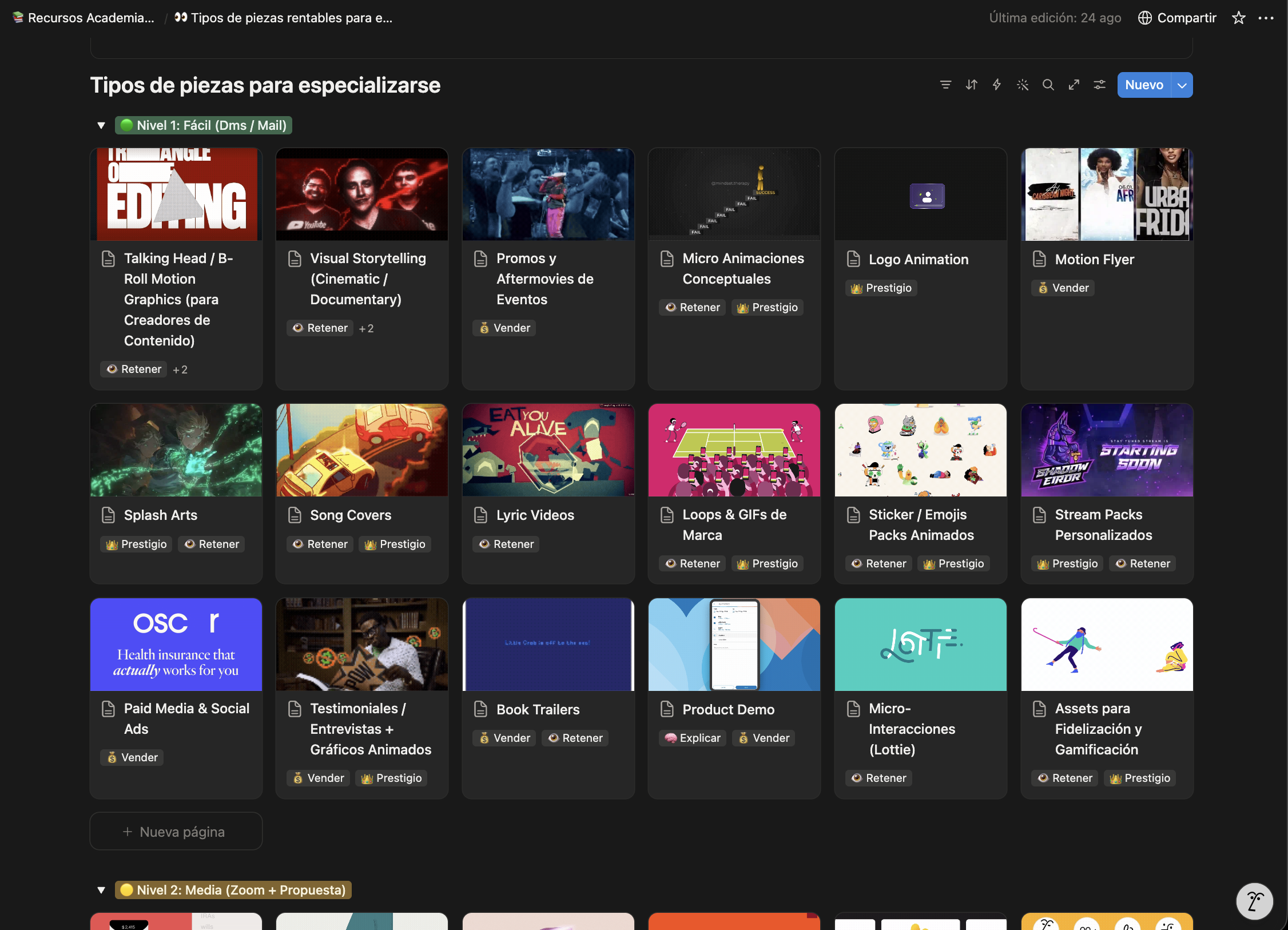Open the Talking Head / B-Roll Motion Graphics card

point(176,269)
